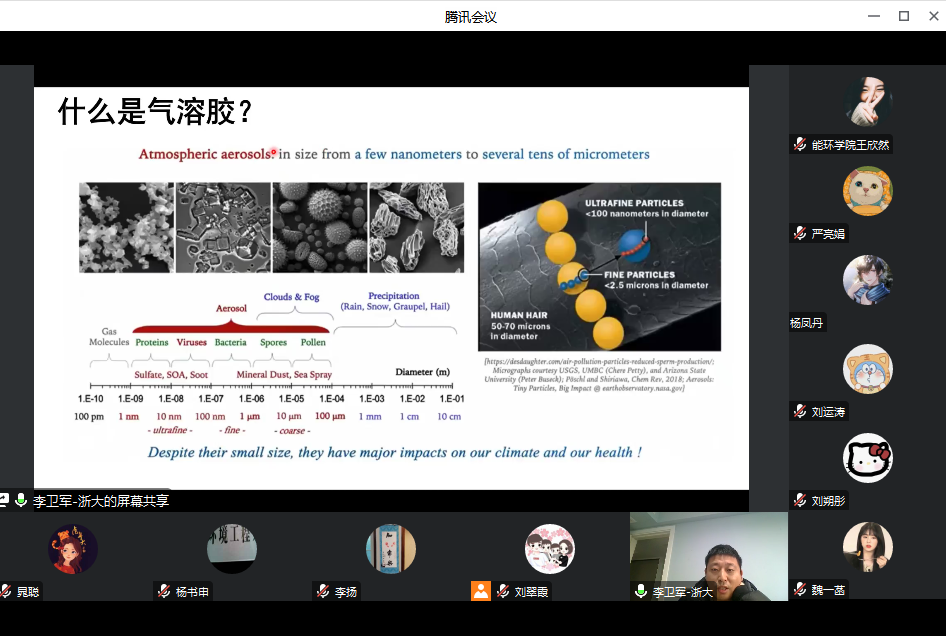This screenshot has width=946, height=636.
Task: Open 杨凤丹's anime avatar tile
Action: point(867,280)
